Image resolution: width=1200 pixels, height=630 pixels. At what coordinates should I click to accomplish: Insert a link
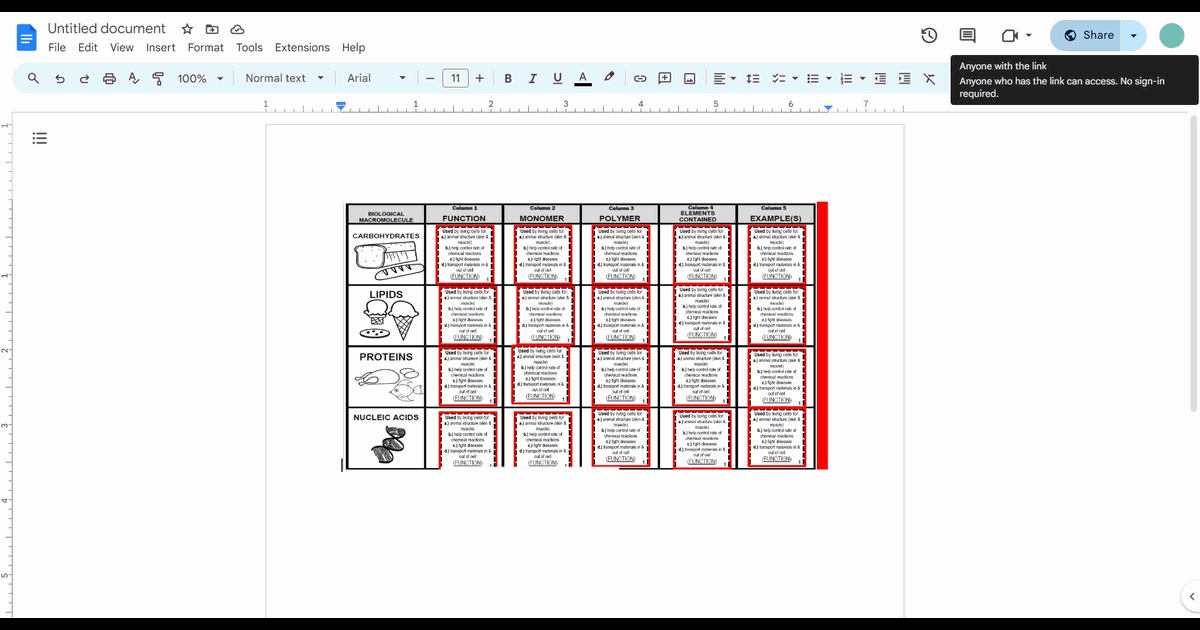point(640,78)
